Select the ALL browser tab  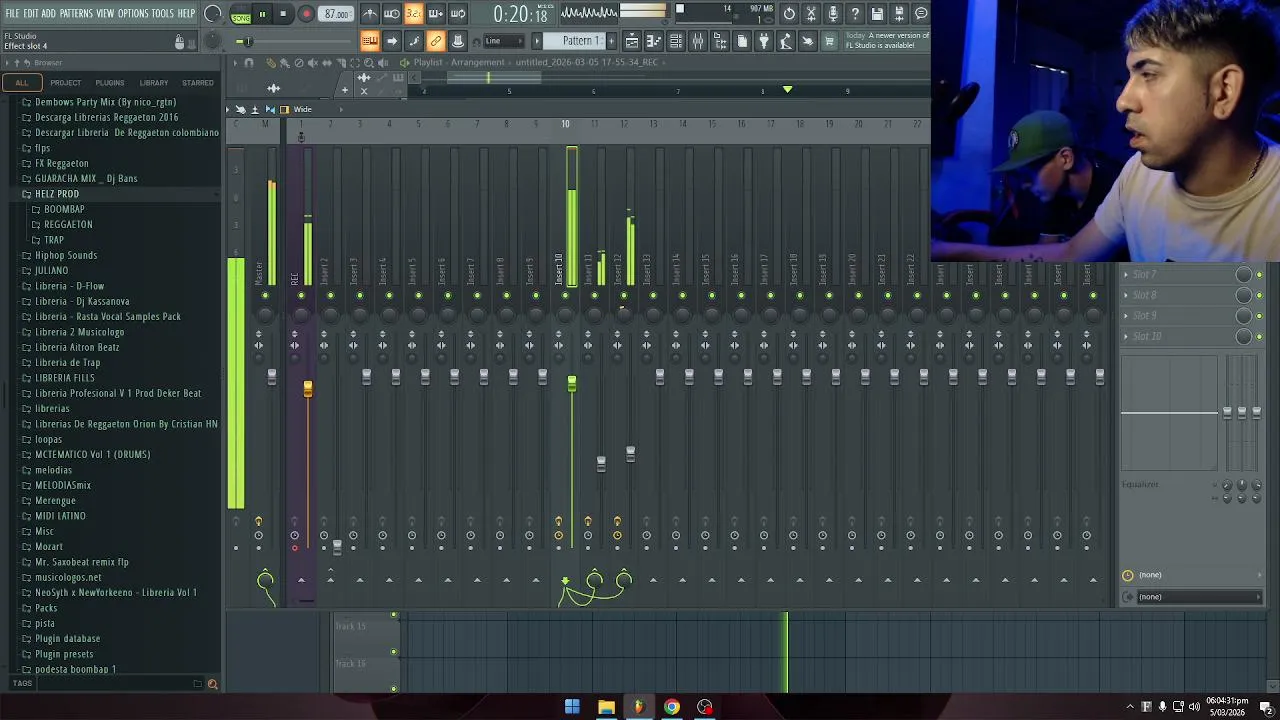pos(22,83)
